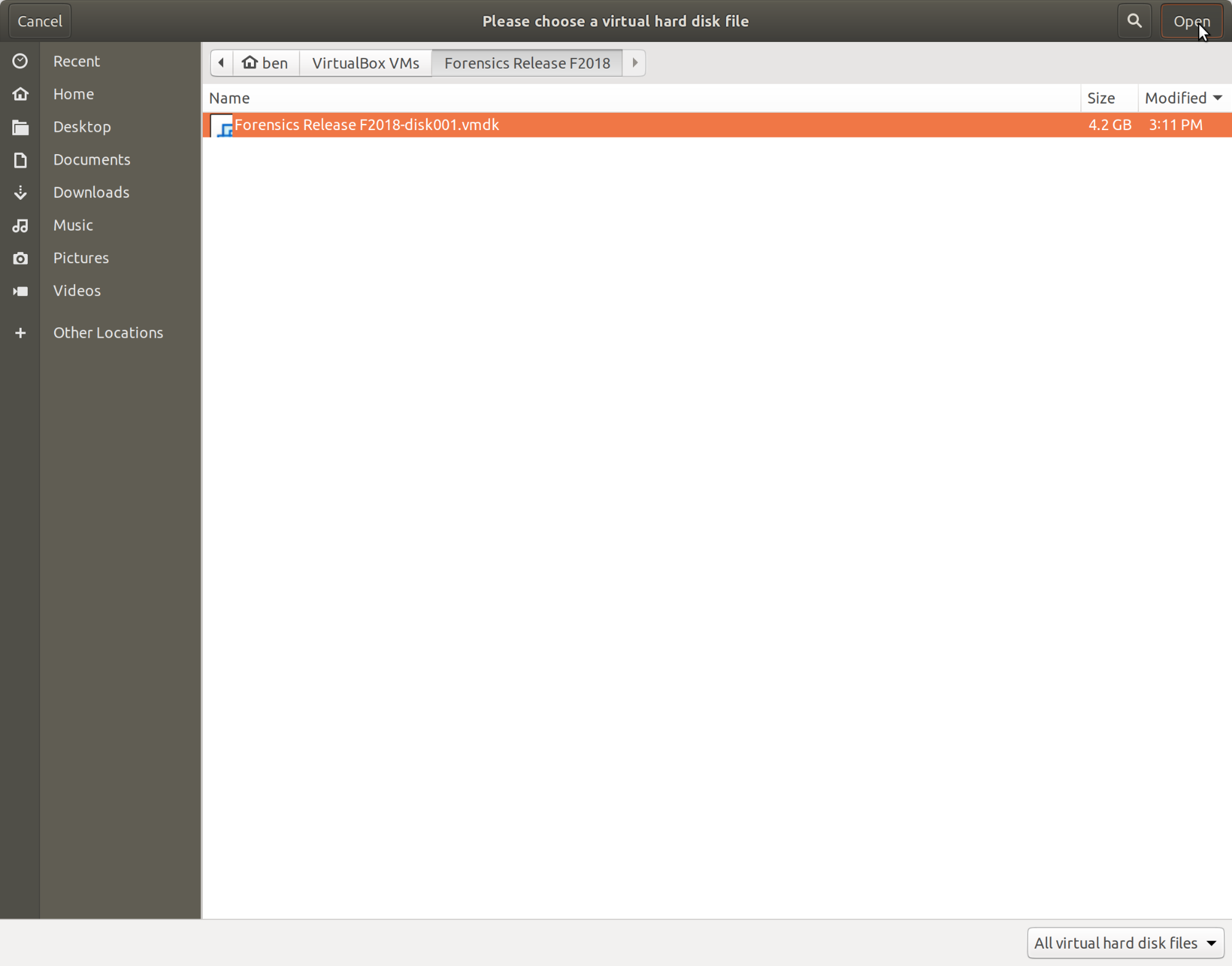The width and height of the screenshot is (1232, 966).
Task: Click the 3:11 PM modified cell
Action: coord(1175,125)
